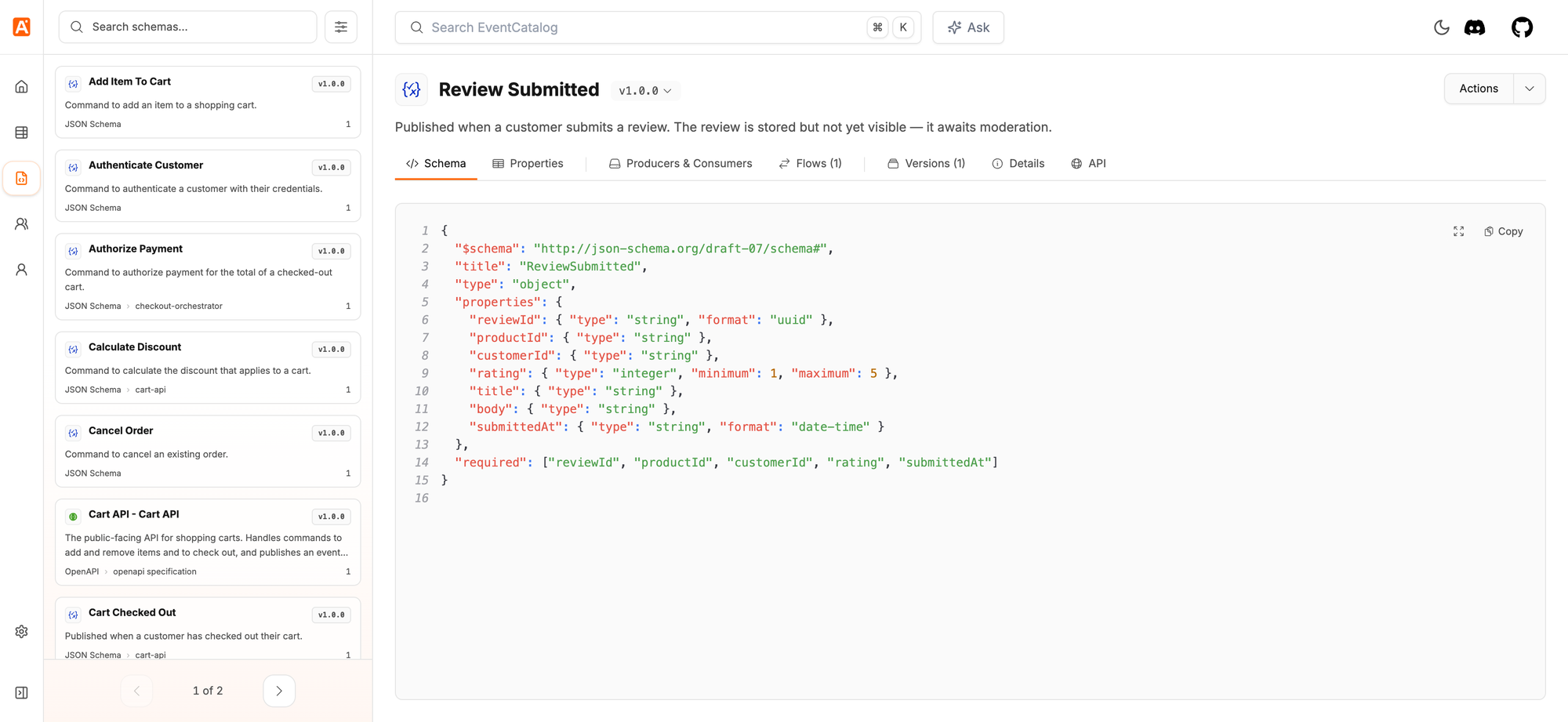Open the table view sidebar icon
This screenshot has width=1568, height=722.
click(x=22, y=132)
